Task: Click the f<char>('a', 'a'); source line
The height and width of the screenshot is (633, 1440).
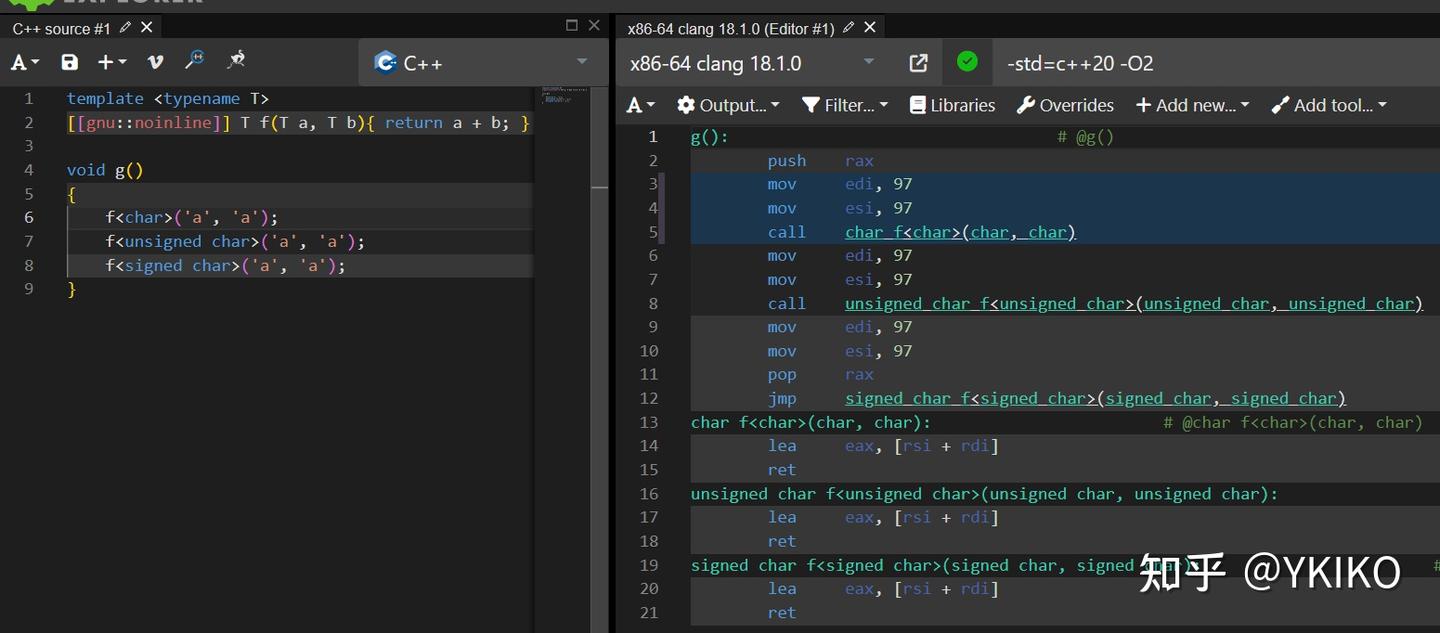Action: coord(192,217)
